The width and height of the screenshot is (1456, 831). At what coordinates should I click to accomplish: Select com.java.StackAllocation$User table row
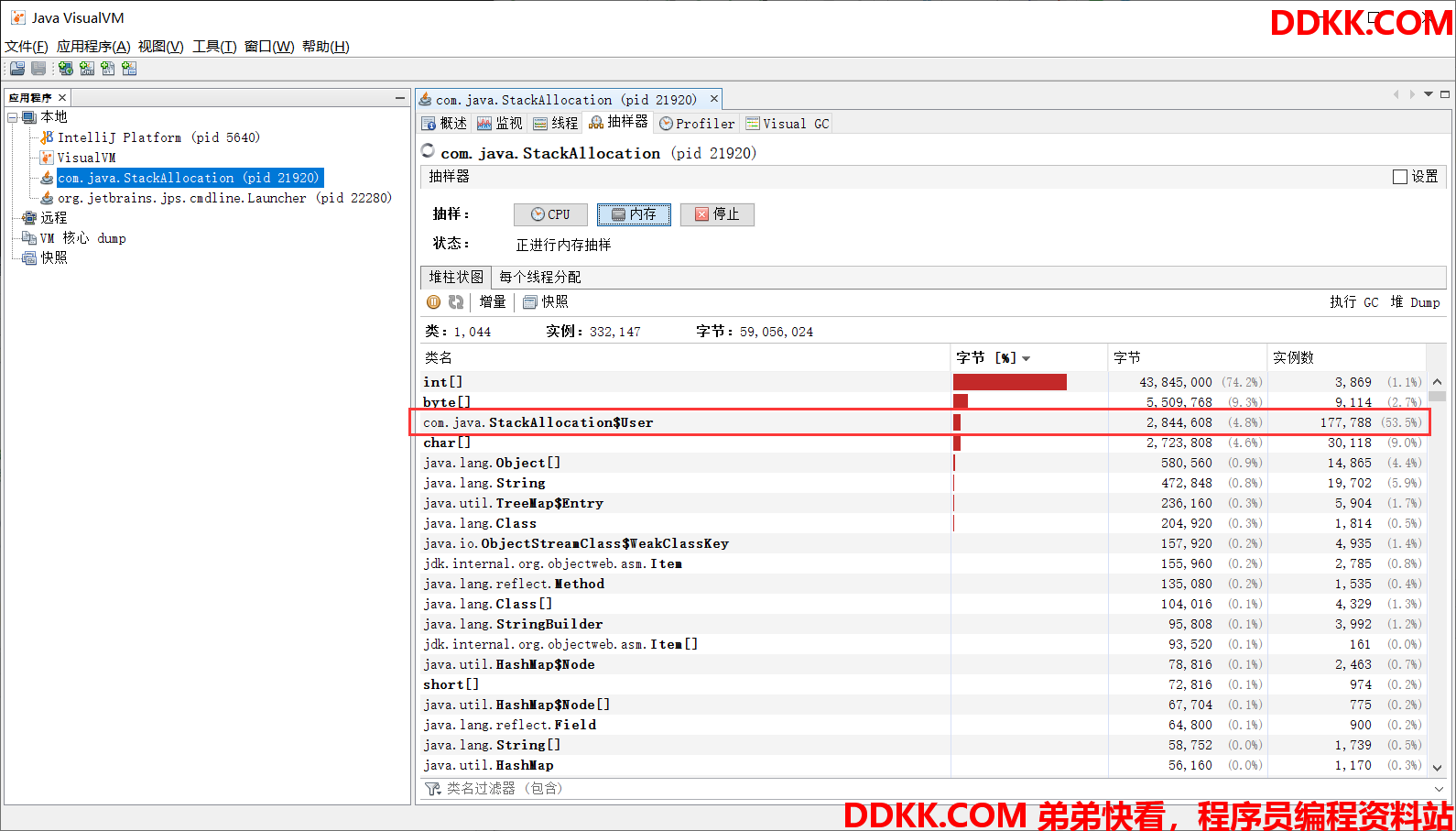coord(923,422)
